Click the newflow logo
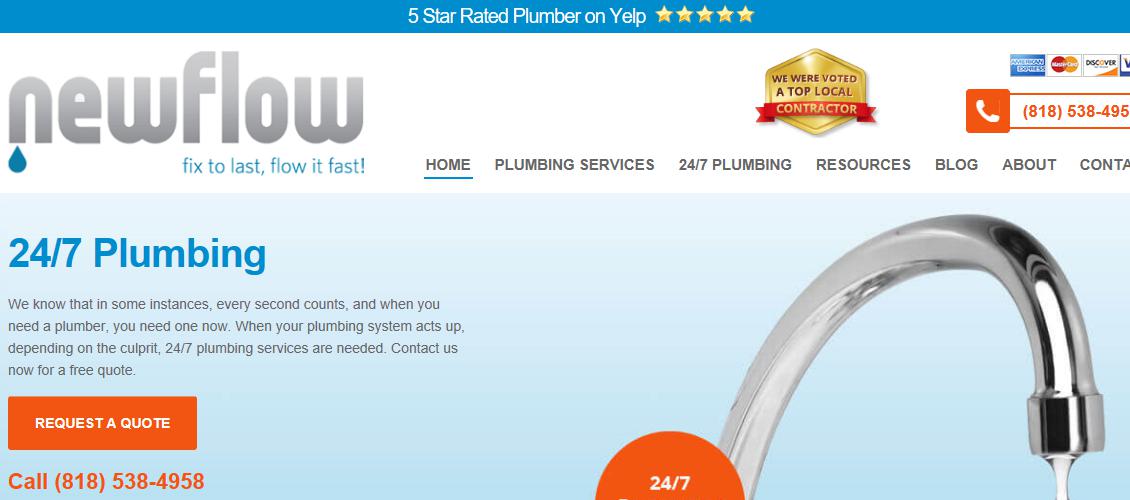Image resolution: width=1130 pixels, height=500 pixels. pyautogui.click(x=187, y=112)
